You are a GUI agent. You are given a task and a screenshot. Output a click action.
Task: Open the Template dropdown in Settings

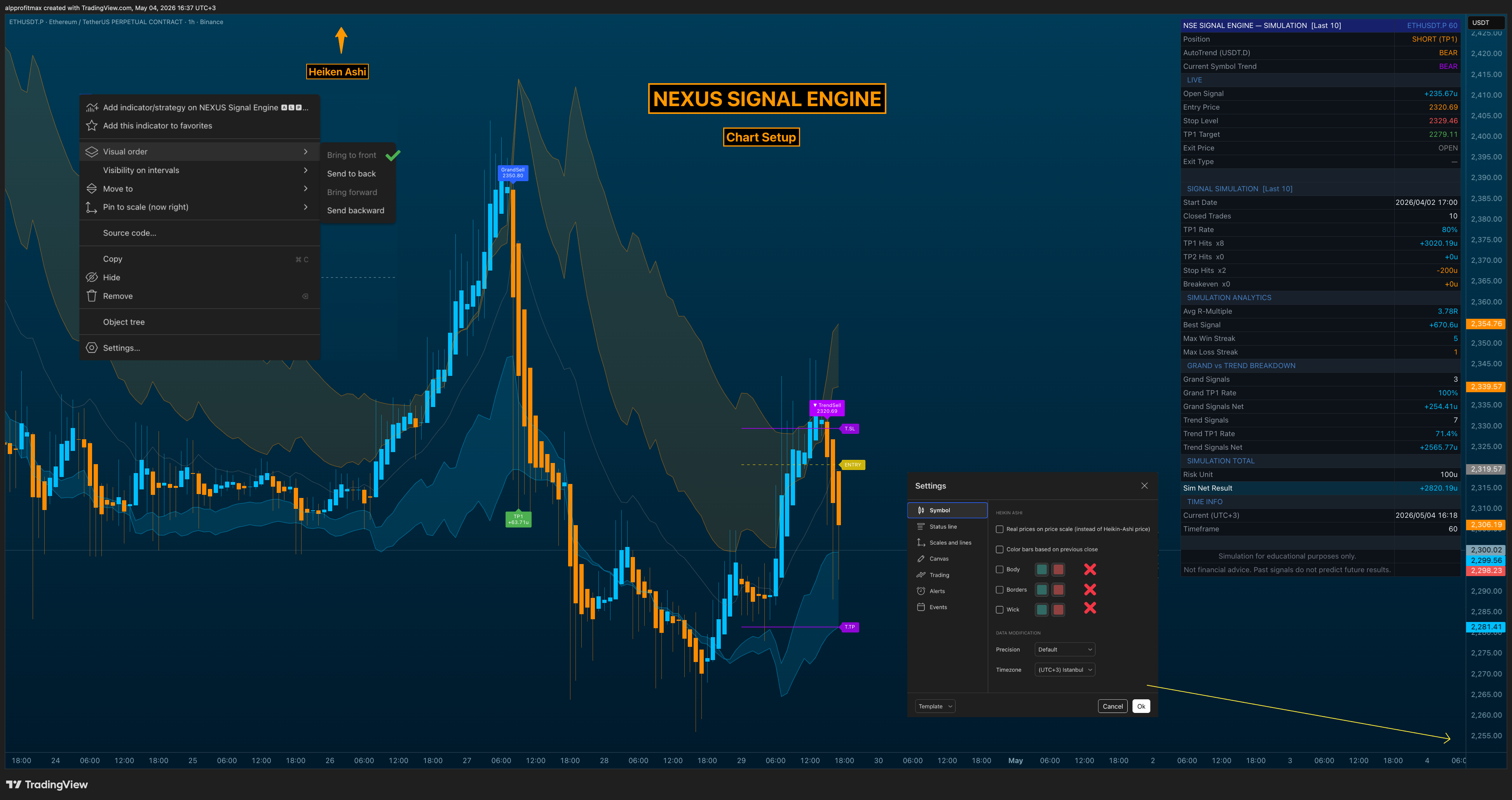(x=935, y=706)
